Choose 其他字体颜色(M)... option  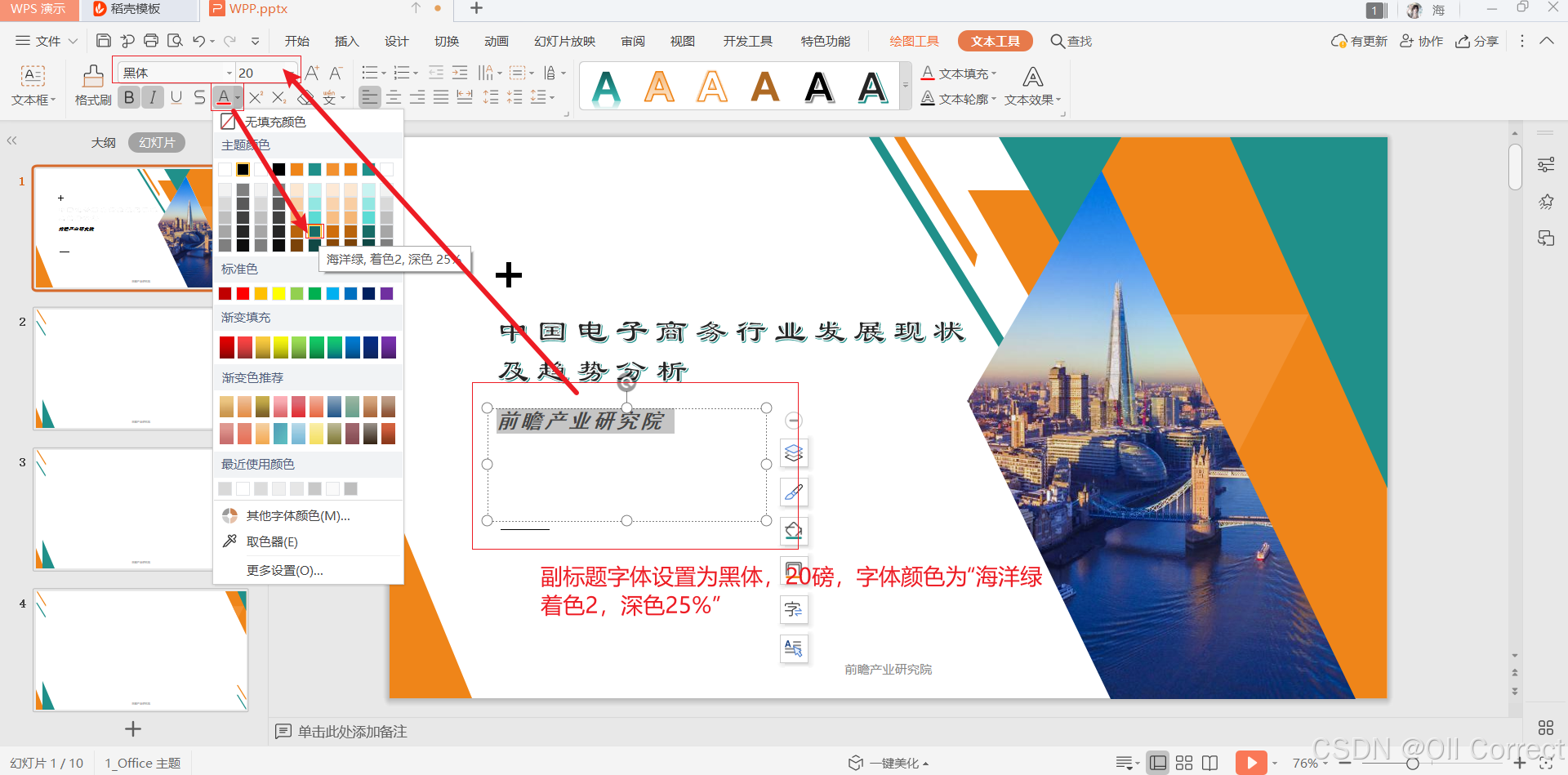308,515
